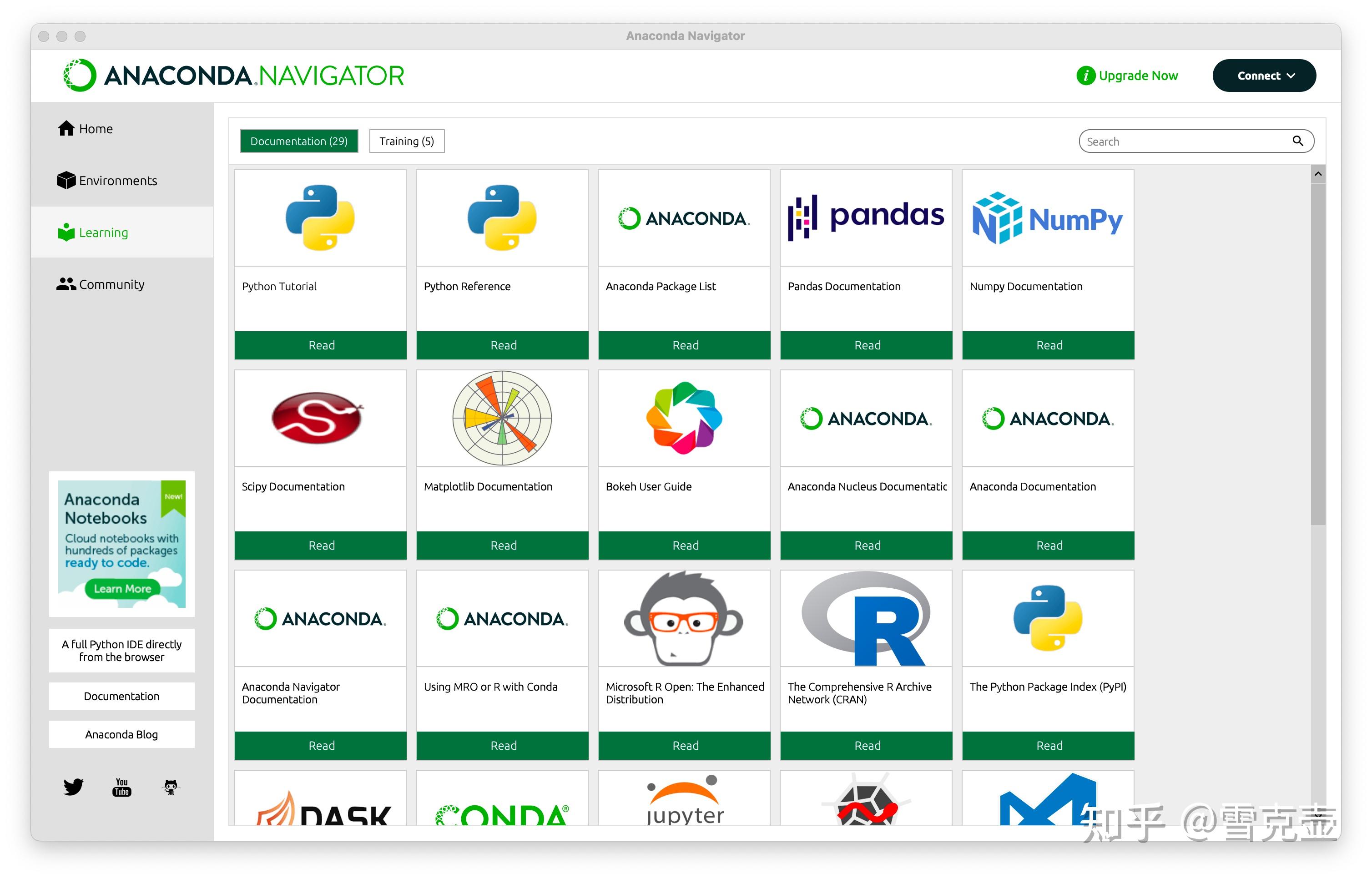Go to the Environments section
The image size is (1372, 879).
point(107,180)
